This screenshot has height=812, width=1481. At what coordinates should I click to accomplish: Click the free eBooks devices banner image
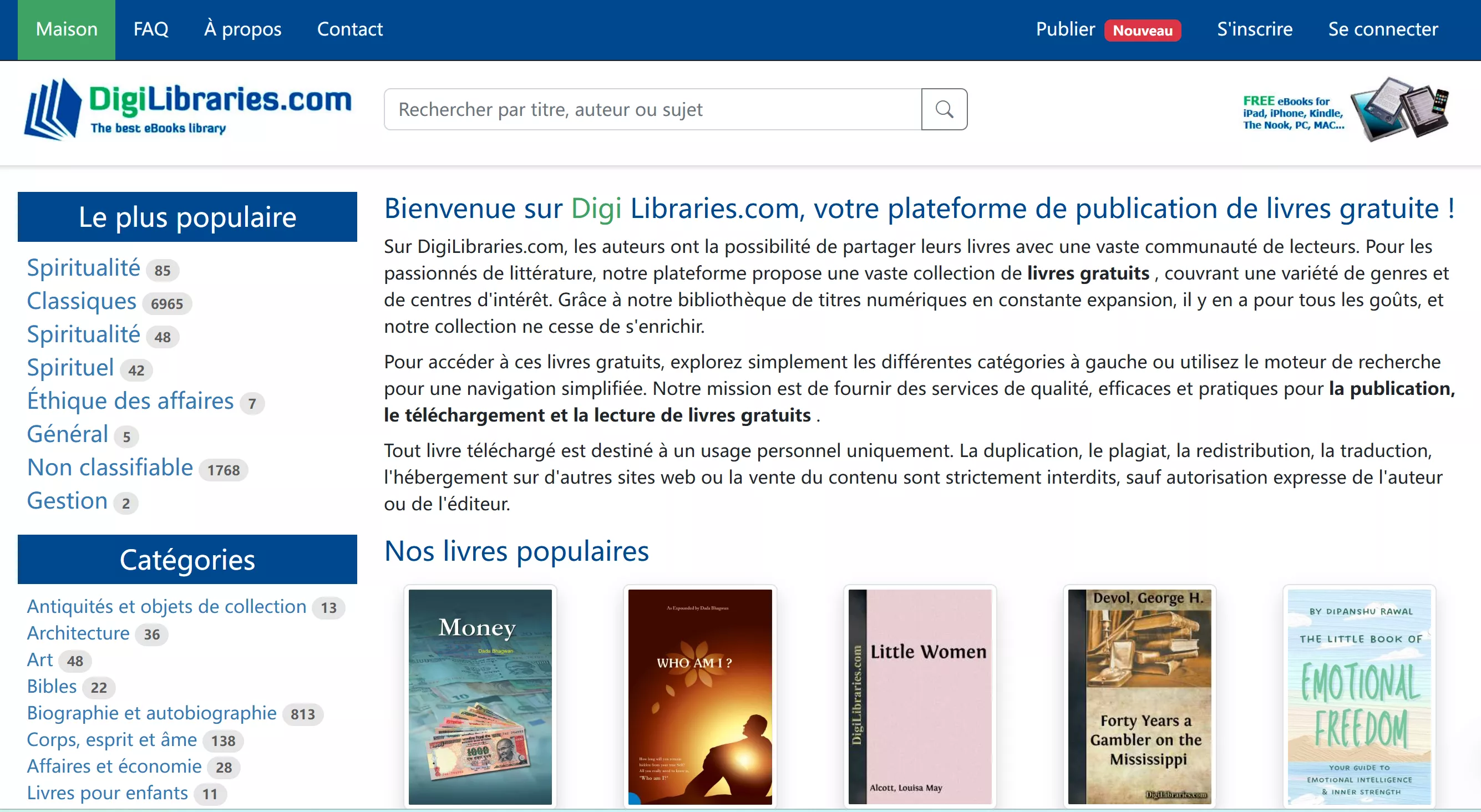[x=1345, y=110]
